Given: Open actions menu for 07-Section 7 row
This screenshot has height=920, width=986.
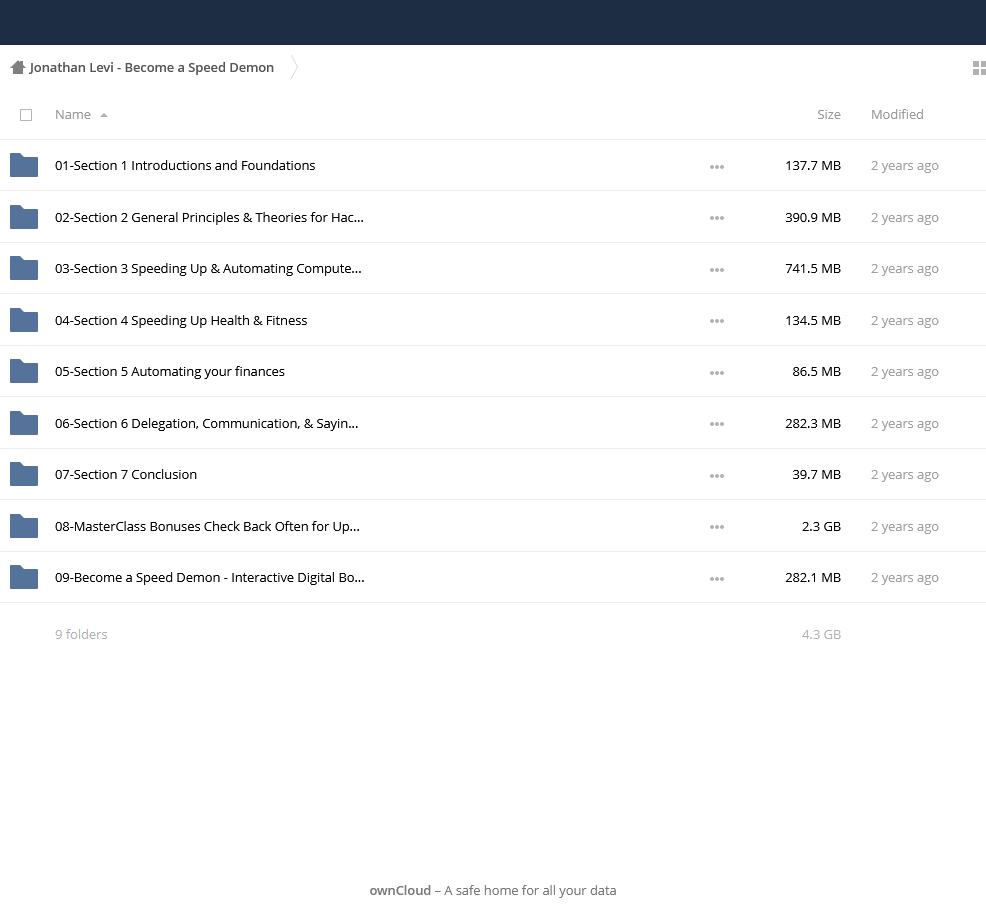Looking at the screenshot, I should pos(717,476).
